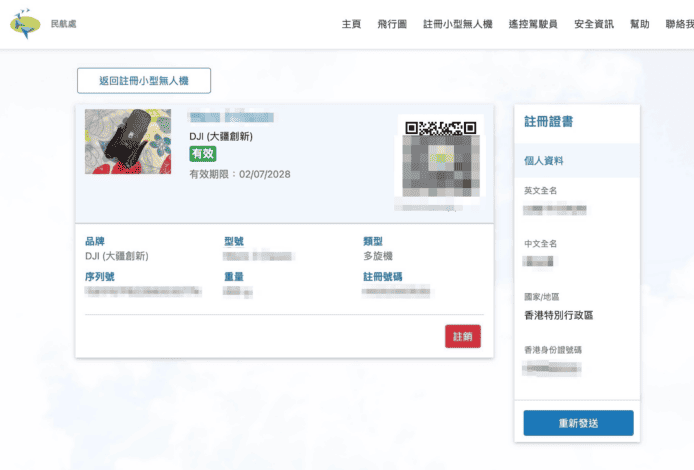The height and width of the screenshot is (470, 694).
Task: Click the QR code image
Action: click(x=440, y=157)
